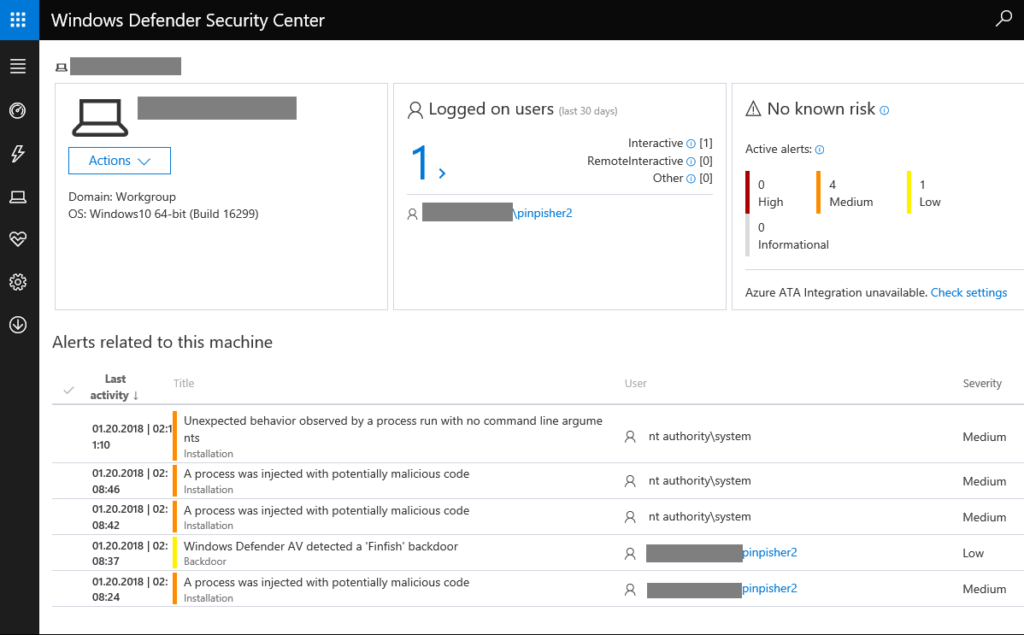Screen dimensions: 1024x635
Task: Click the user icon on nt authority\system row
Action: click(629, 436)
